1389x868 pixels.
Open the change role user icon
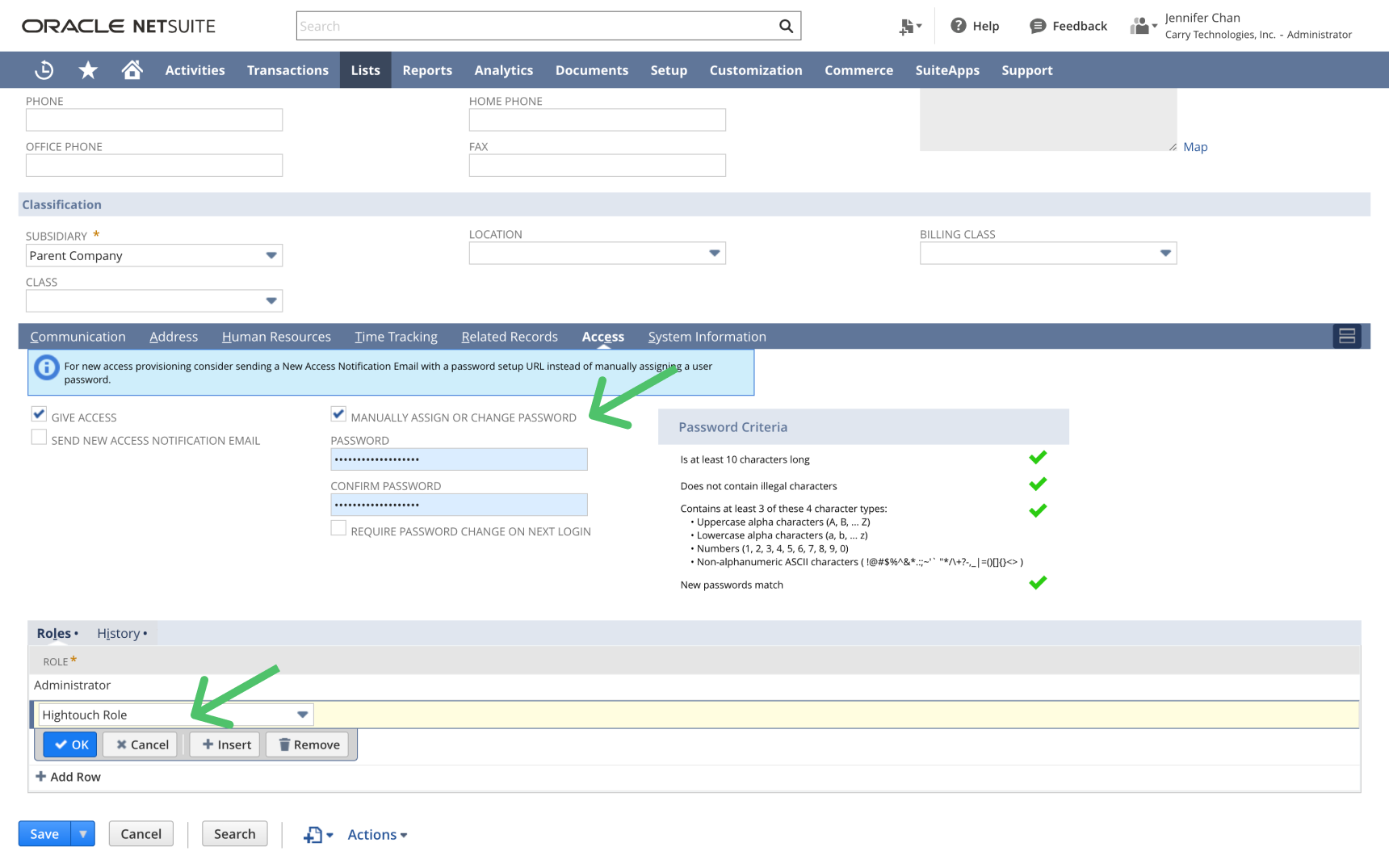pos(1143,26)
